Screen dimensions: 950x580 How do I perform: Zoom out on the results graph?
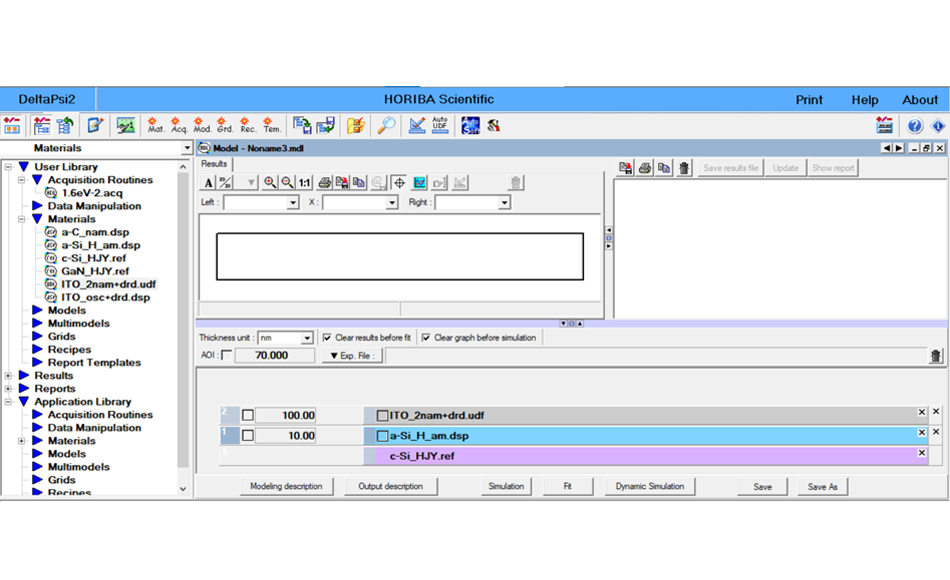tap(287, 182)
